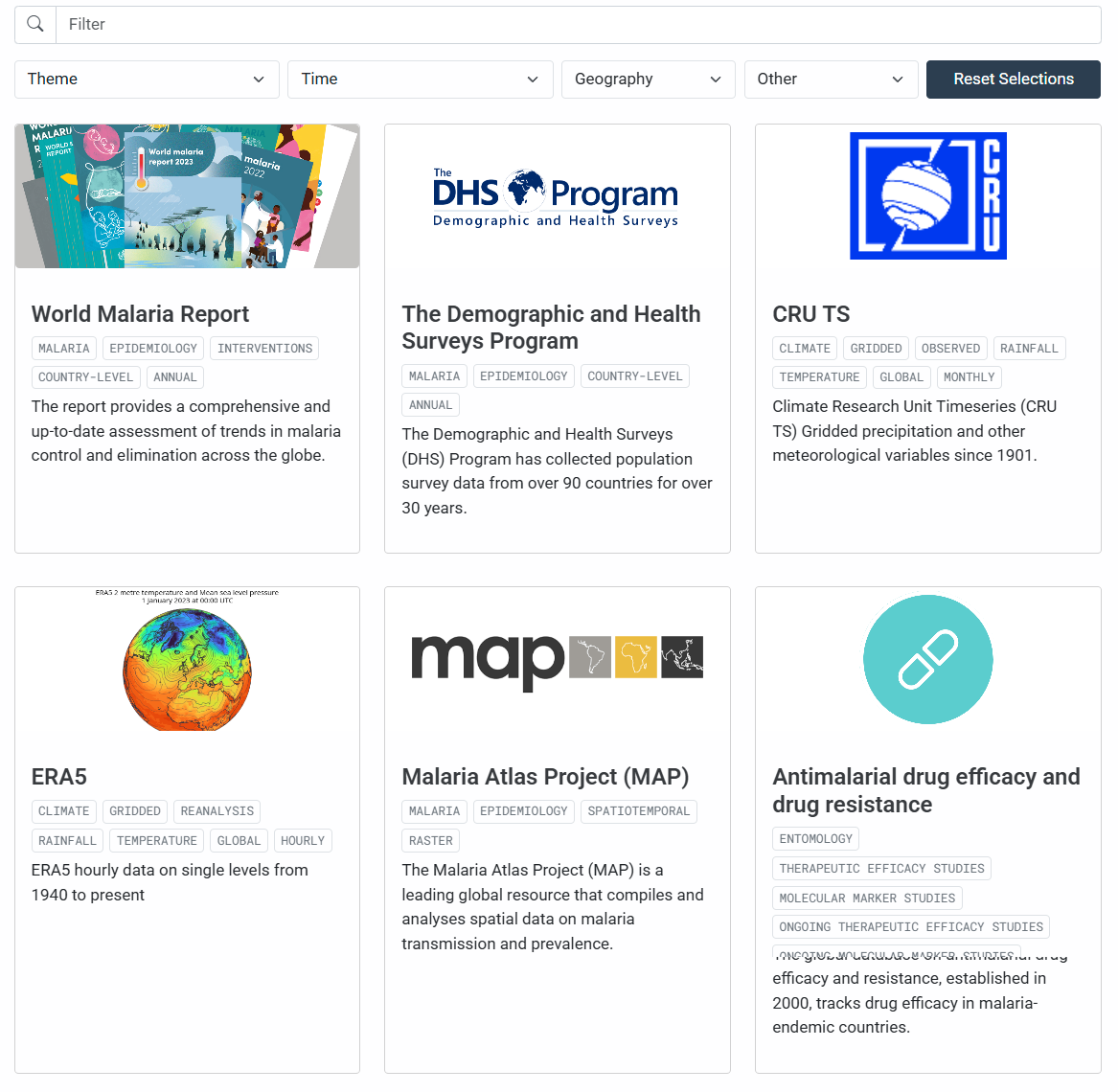Viewport: 1118px width, 1092px height.
Task: Click TEMPERATURE tag on the CRU TS card
Action: [x=819, y=377]
